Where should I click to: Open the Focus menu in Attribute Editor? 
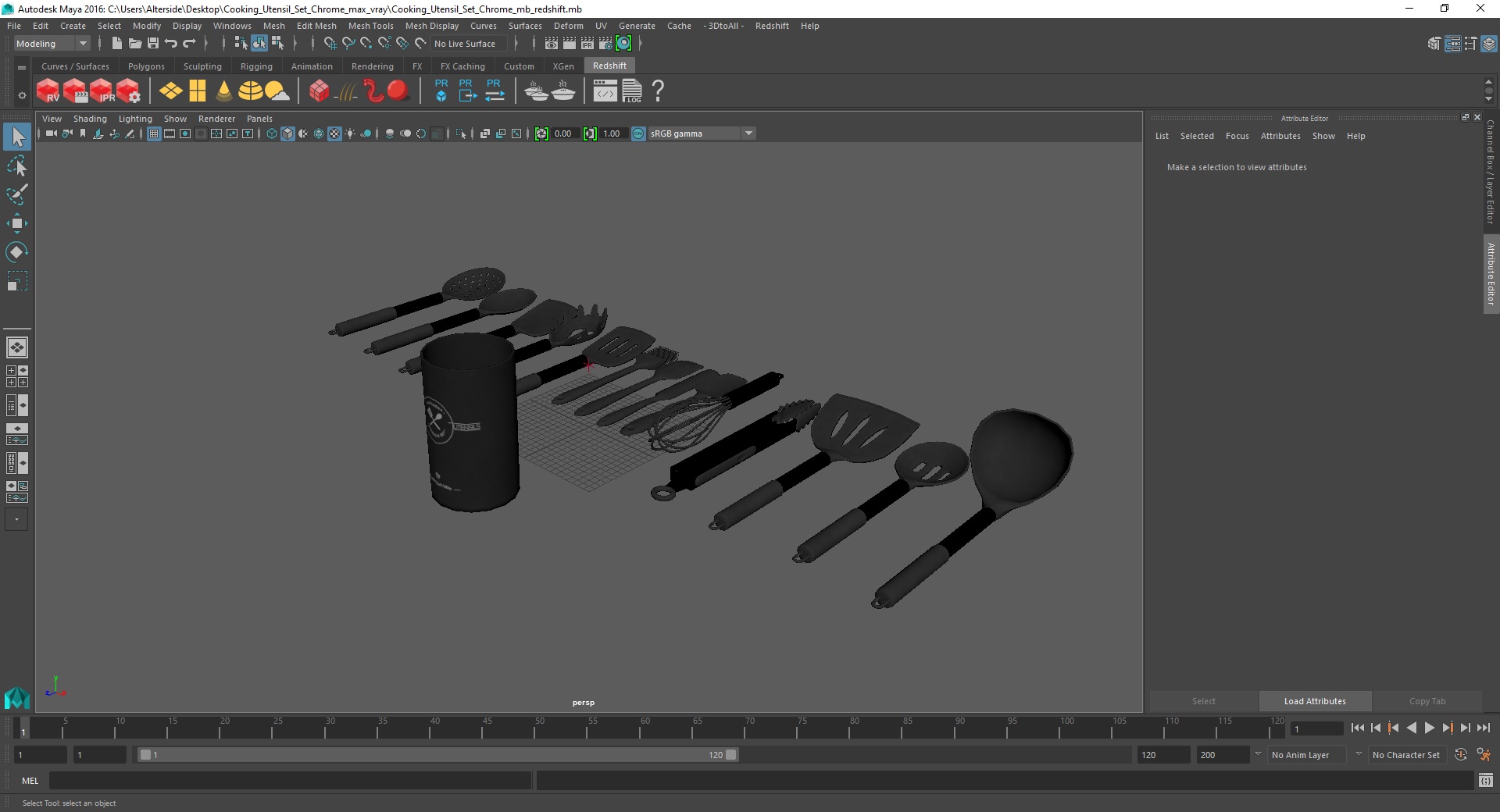[1237, 136]
